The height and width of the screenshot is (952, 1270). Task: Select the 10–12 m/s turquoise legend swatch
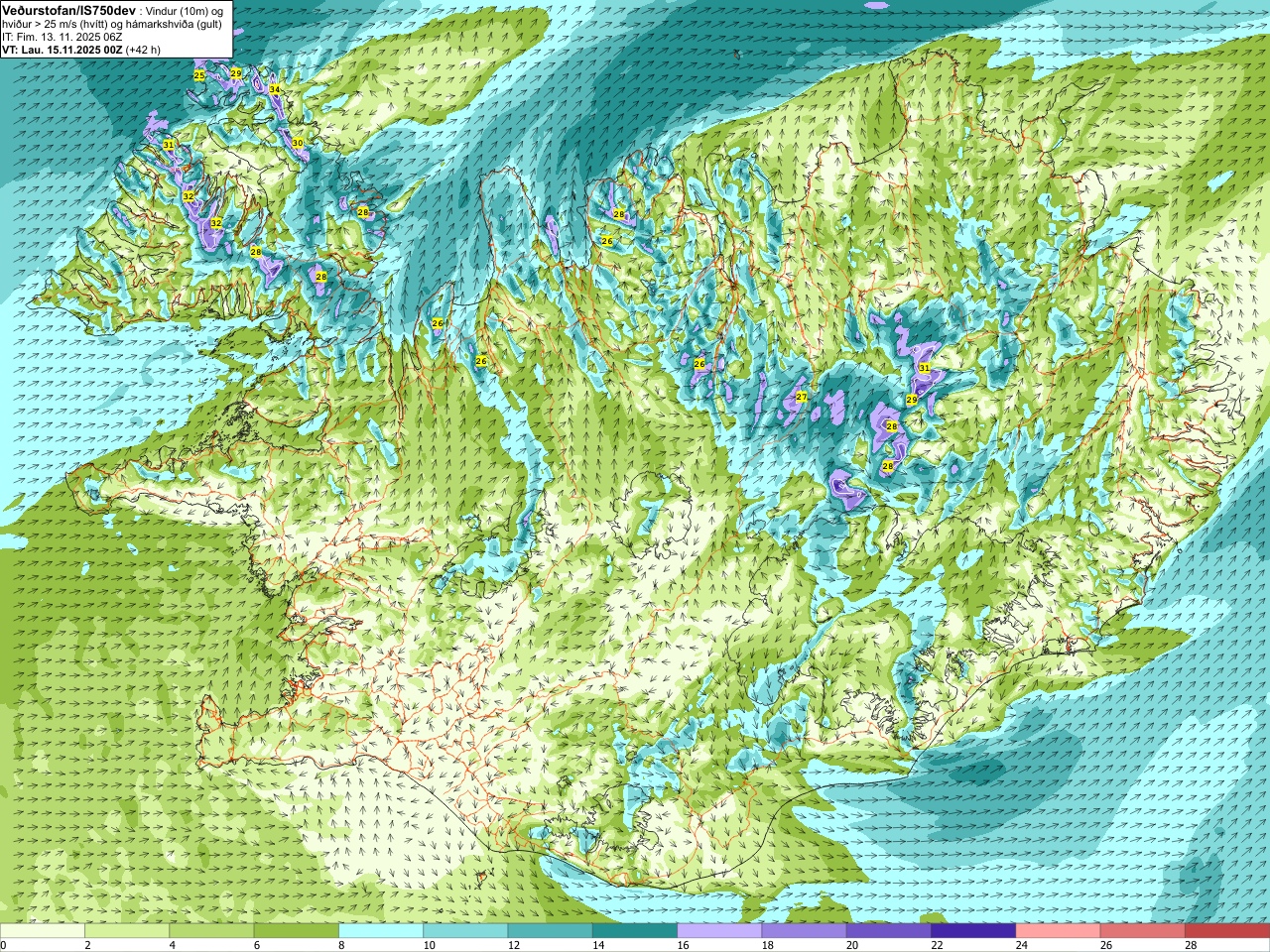pyautogui.click(x=465, y=931)
